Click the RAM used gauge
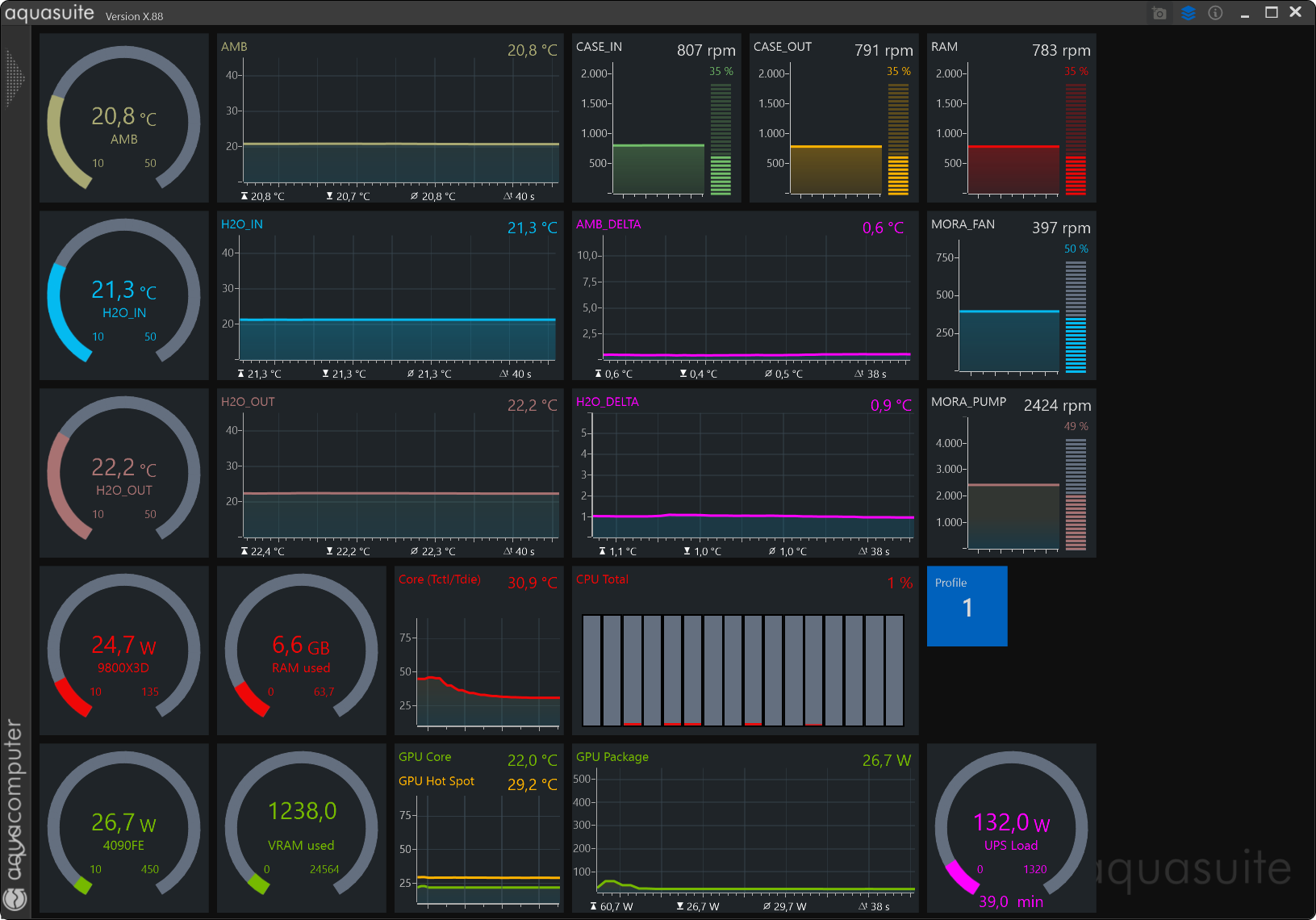Screen dimensions: 1316x920 [x=301, y=650]
